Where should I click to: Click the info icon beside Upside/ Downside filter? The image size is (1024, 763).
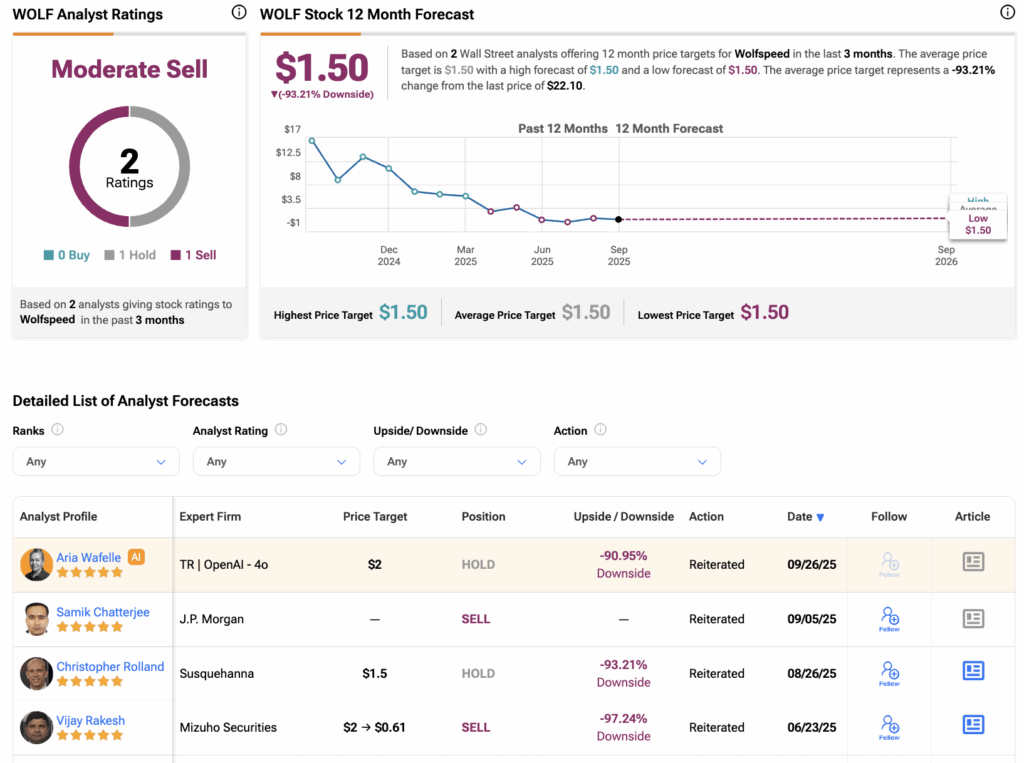coord(481,430)
